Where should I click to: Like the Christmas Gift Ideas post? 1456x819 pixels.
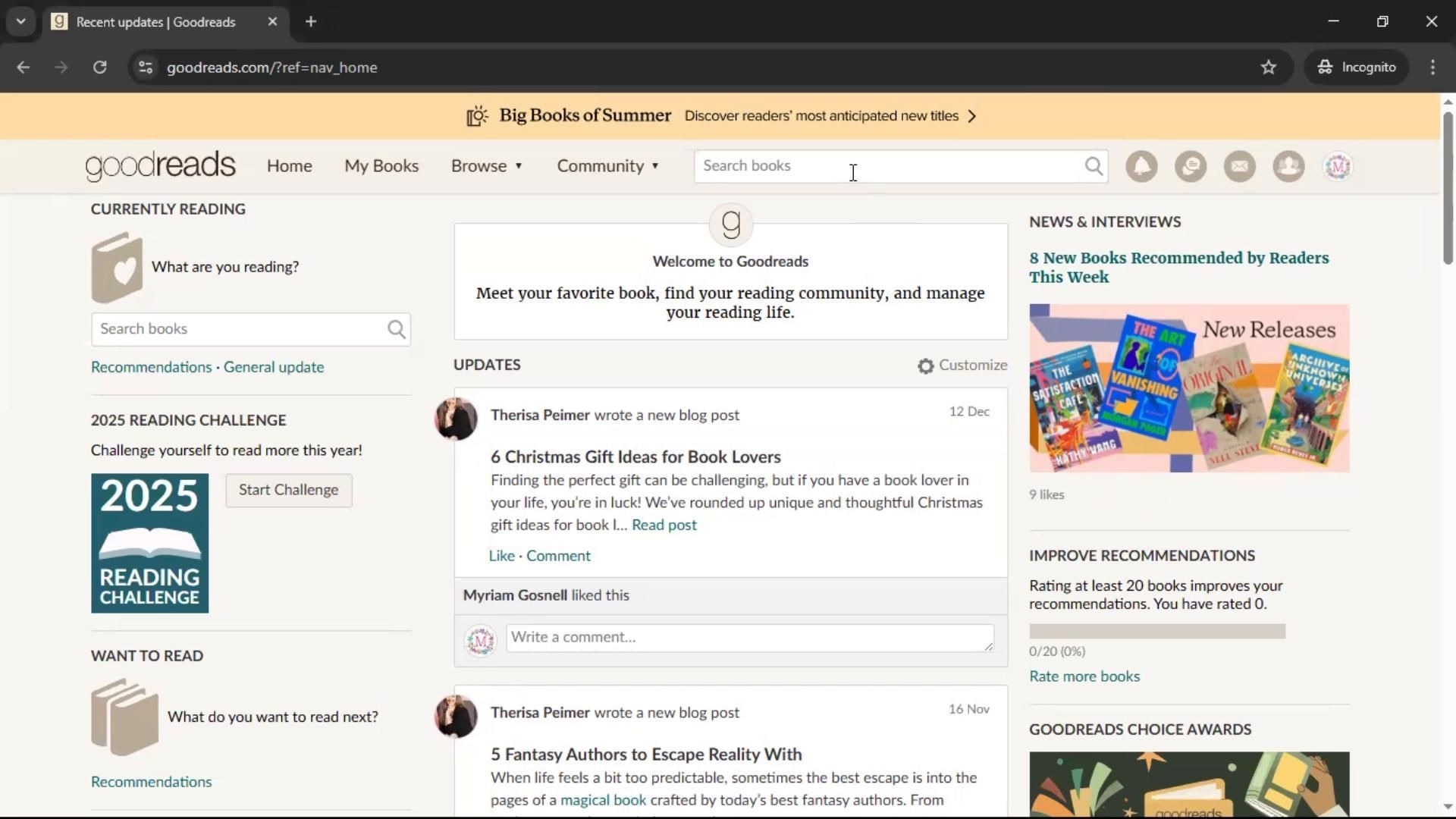(501, 556)
